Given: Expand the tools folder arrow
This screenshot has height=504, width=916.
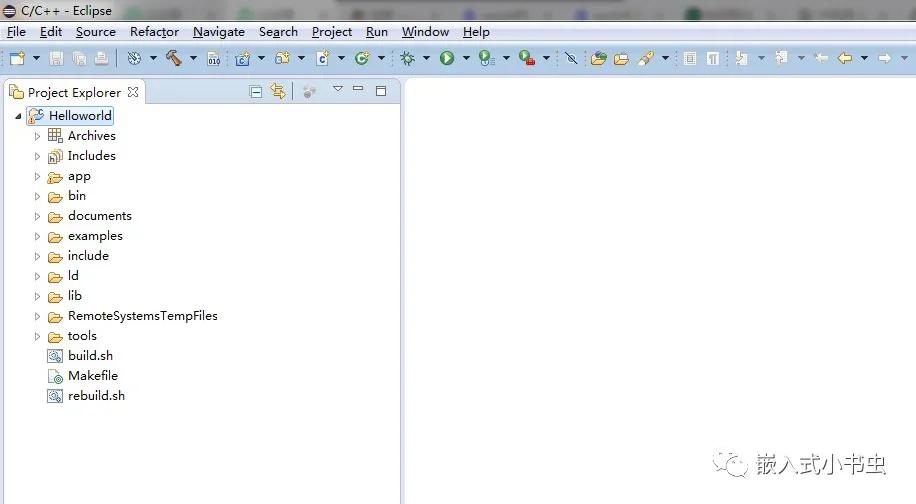Looking at the screenshot, I should point(37,336).
